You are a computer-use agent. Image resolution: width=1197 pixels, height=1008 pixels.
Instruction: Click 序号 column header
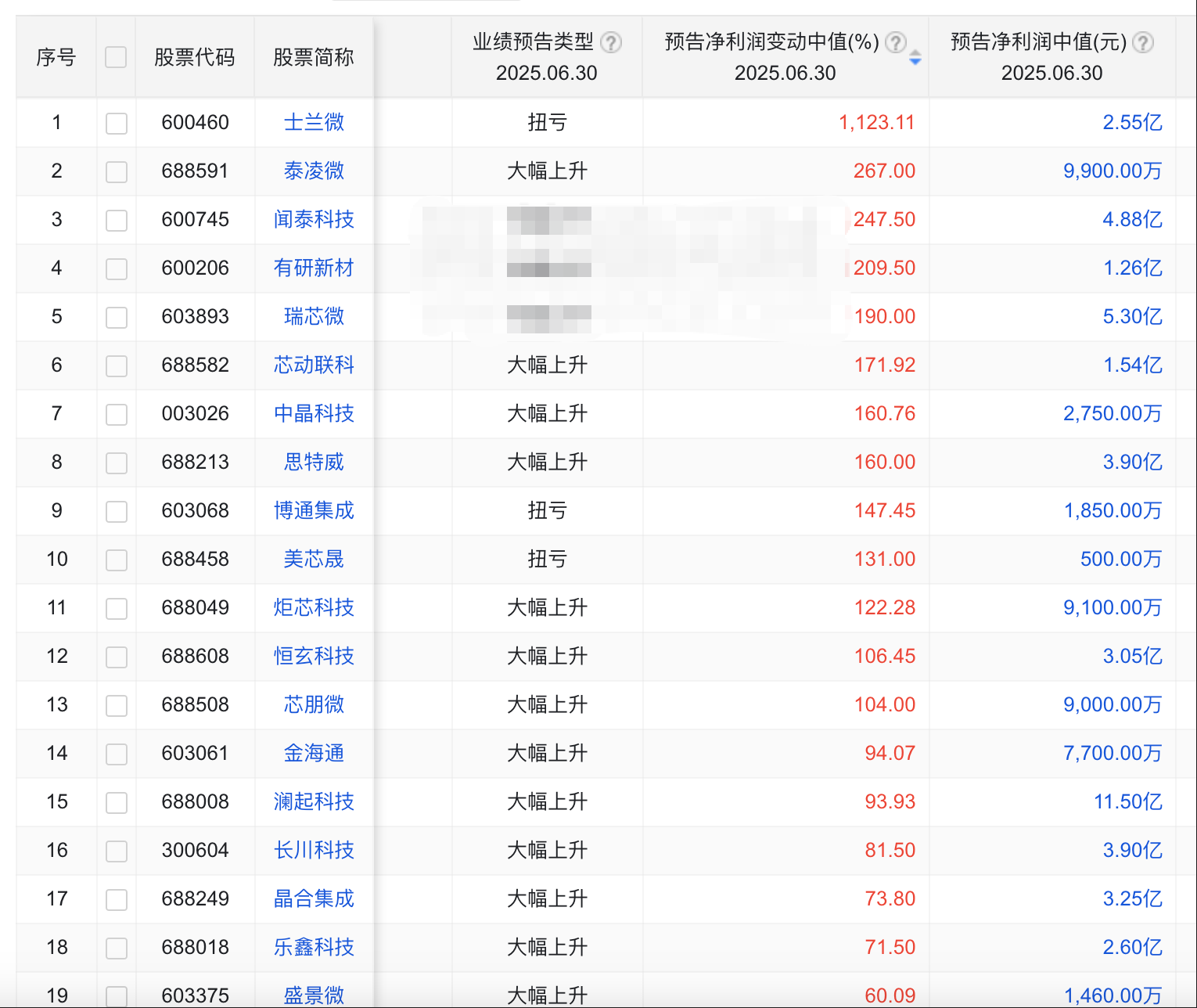56,57
